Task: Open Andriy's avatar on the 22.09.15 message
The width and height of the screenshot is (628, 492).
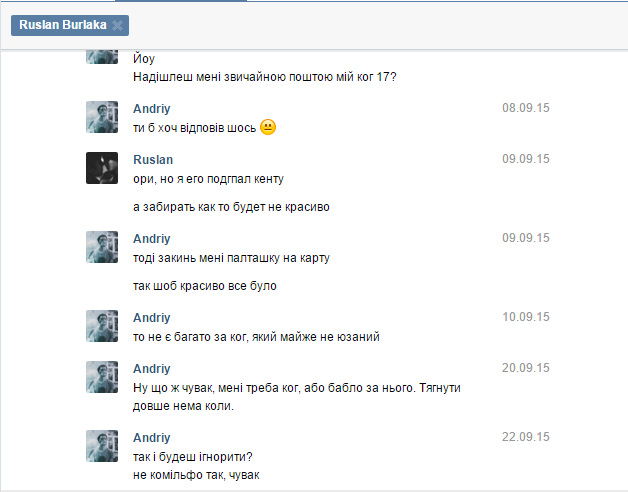Action: (102, 446)
